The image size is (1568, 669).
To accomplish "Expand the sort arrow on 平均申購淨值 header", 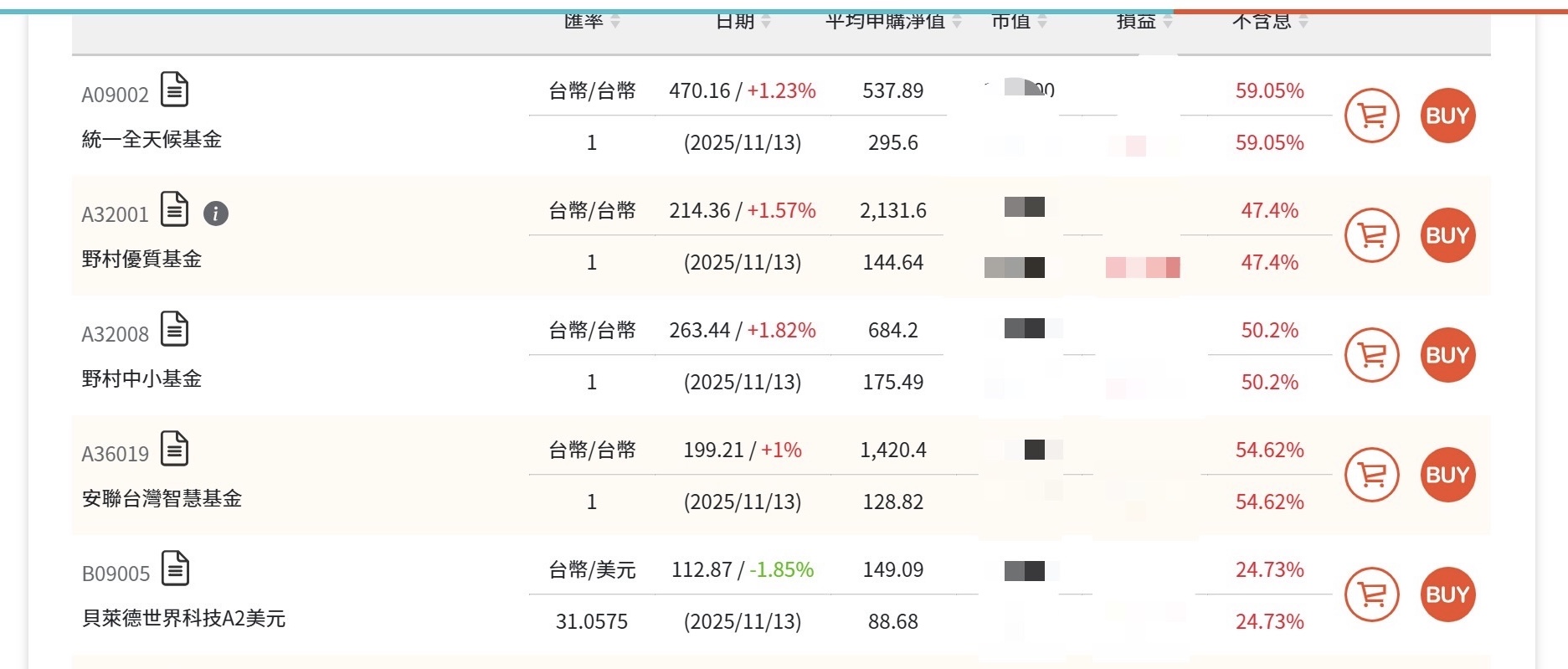I will 955,23.
